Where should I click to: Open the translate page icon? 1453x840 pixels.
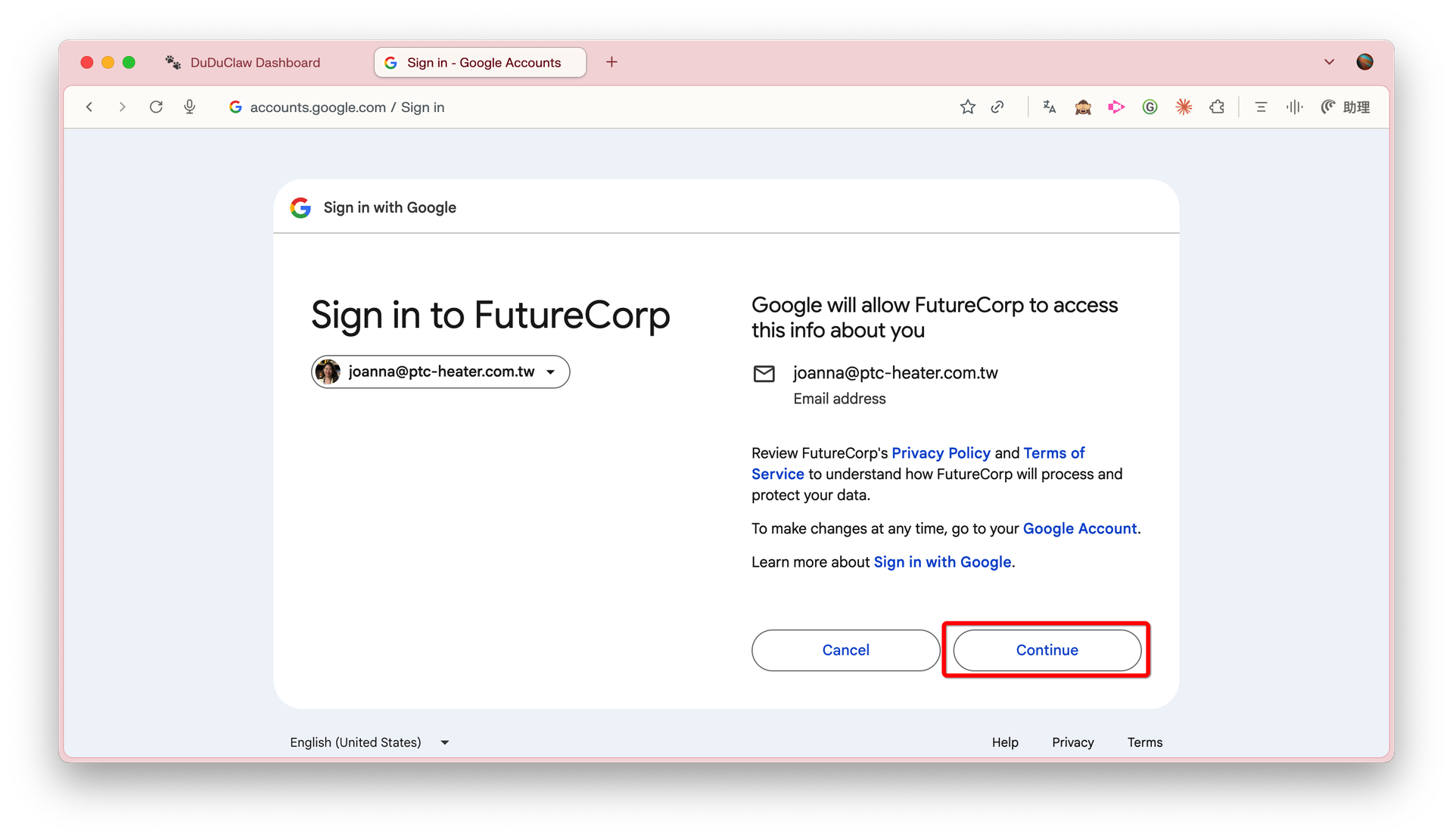pos(1049,107)
